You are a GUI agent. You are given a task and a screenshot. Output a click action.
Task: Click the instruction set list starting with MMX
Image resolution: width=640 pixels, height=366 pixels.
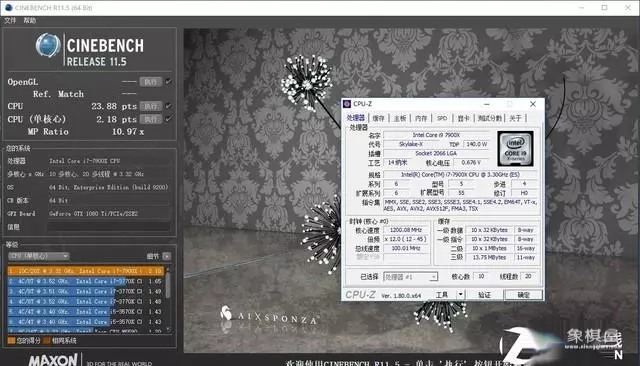point(461,205)
